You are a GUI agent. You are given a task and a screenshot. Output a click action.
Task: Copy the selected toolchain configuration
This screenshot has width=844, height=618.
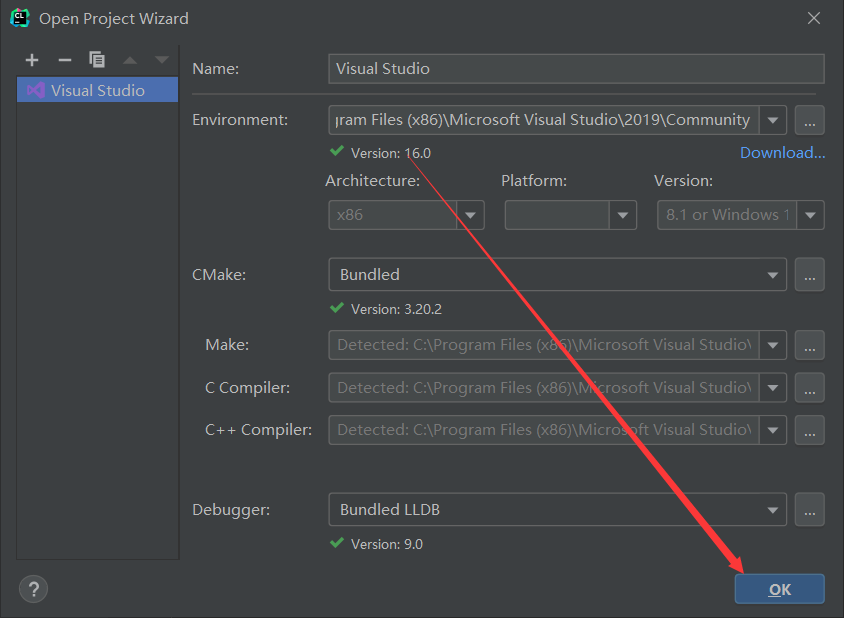pos(97,60)
